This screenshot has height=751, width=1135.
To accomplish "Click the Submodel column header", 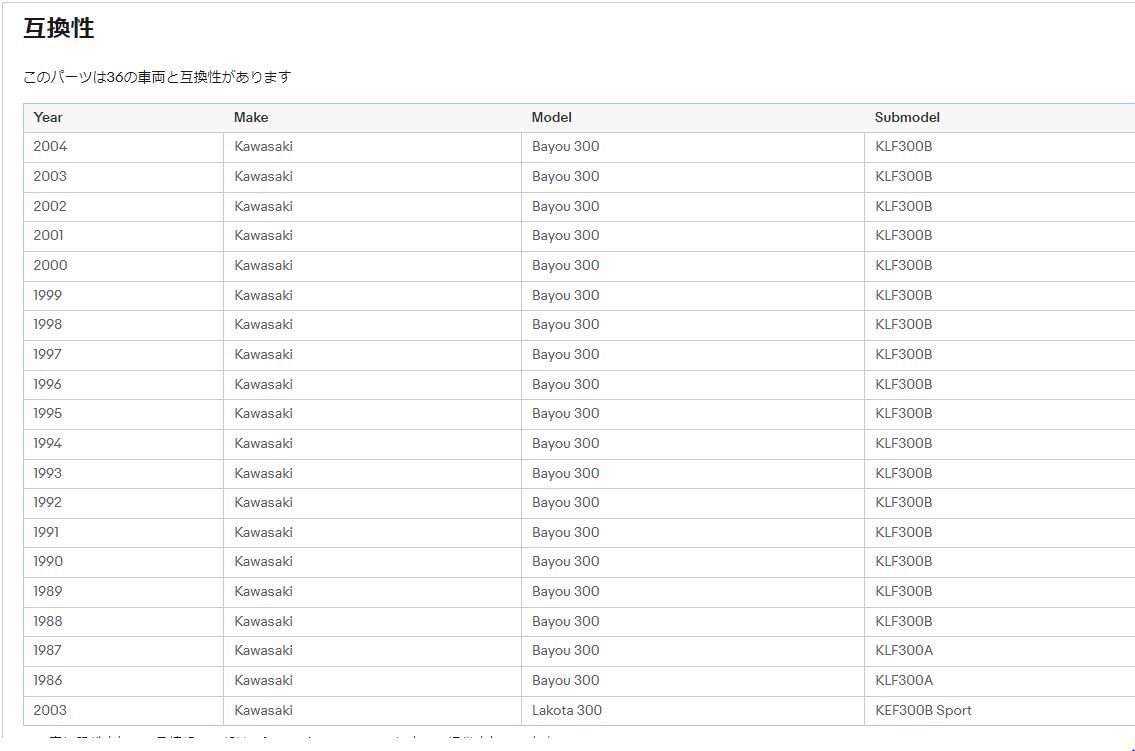I will coord(907,117).
